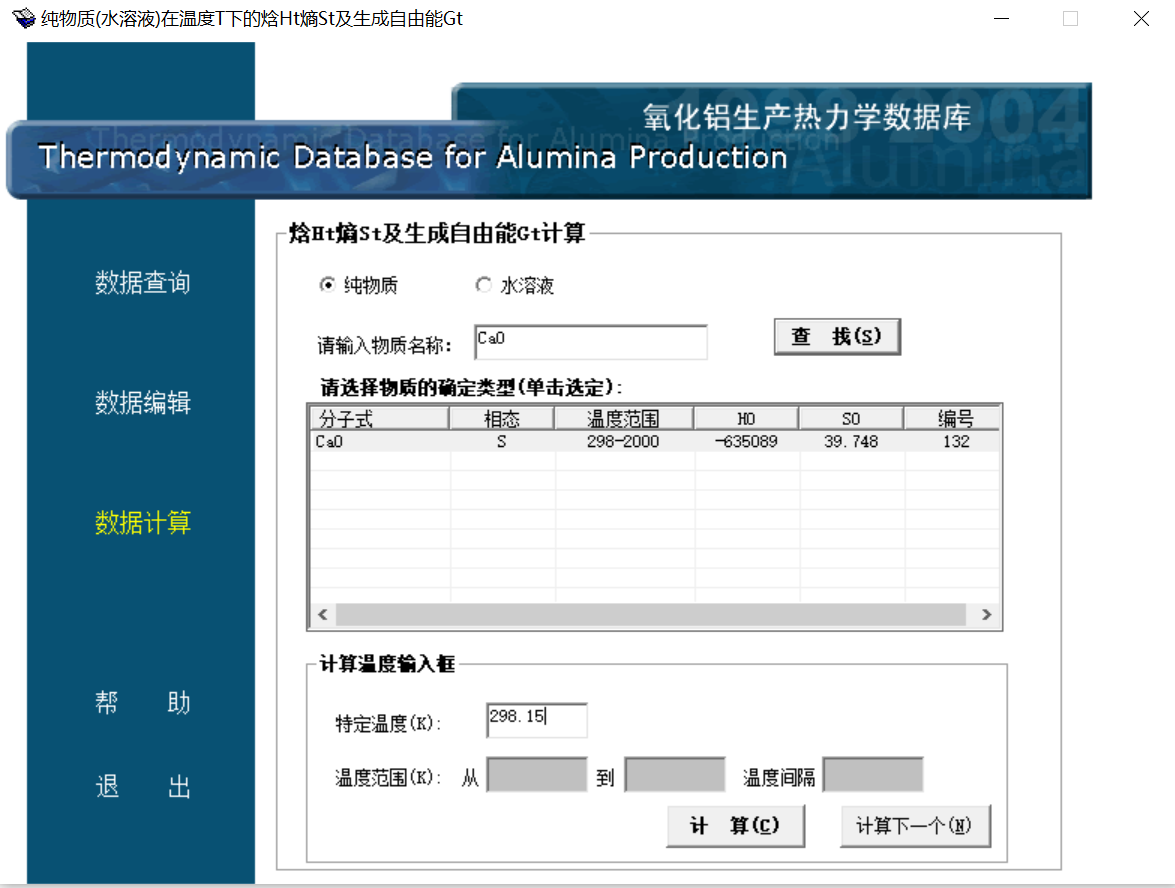Open the 数据编辑 section
Image resolution: width=1175 pixels, height=888 pixels.
pos(142,403)
